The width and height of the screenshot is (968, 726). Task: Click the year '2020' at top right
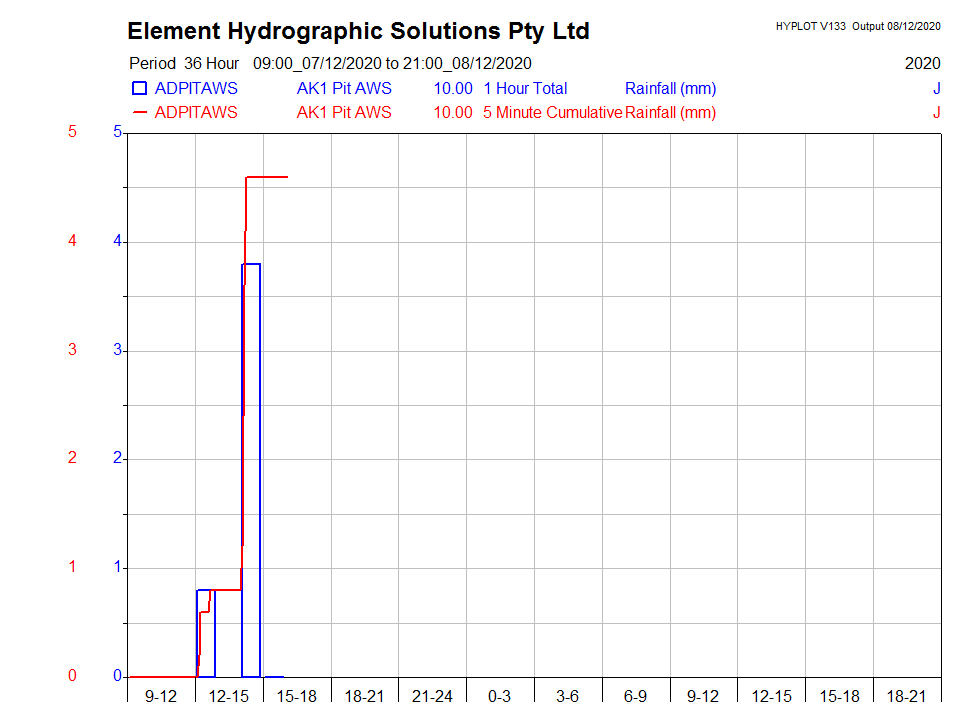click(x=922, y=63)
